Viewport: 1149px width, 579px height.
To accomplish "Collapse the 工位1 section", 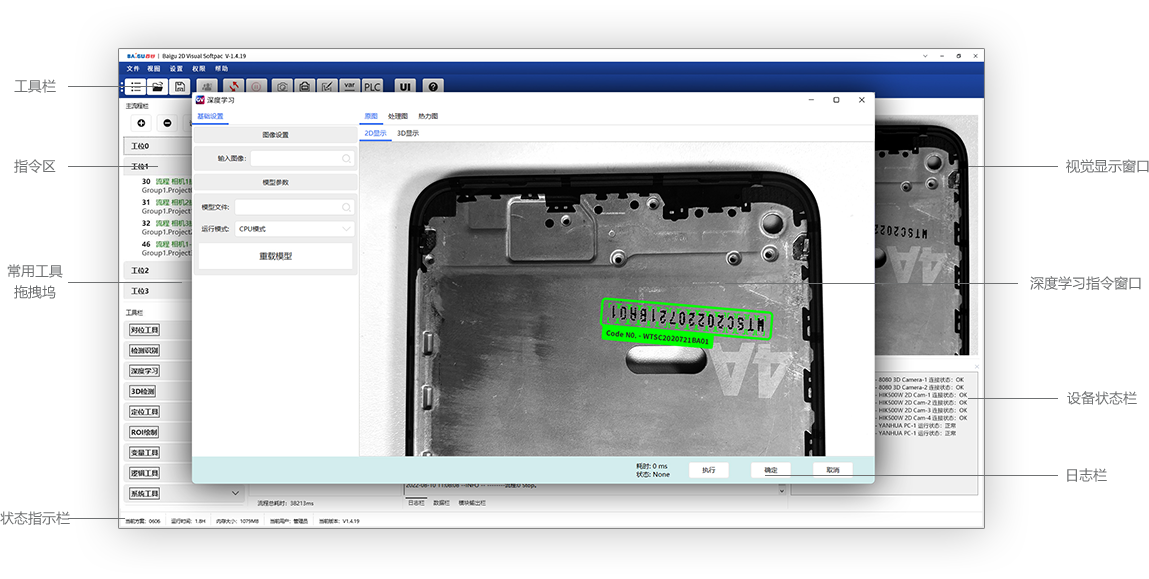I will tap(157, 166).
